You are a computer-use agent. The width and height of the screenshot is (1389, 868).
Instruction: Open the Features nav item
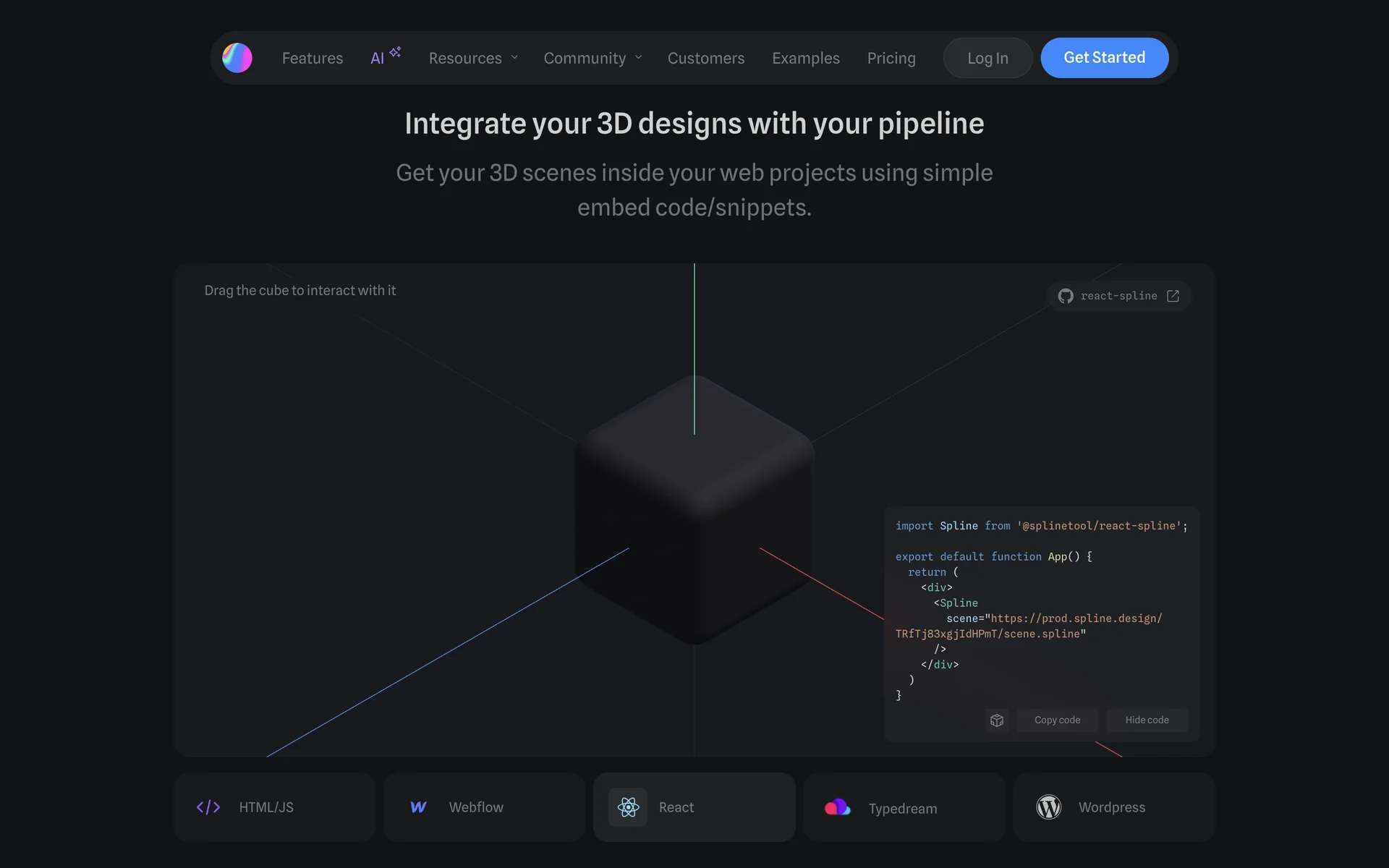pyautogui.click(x=313, y=58)
